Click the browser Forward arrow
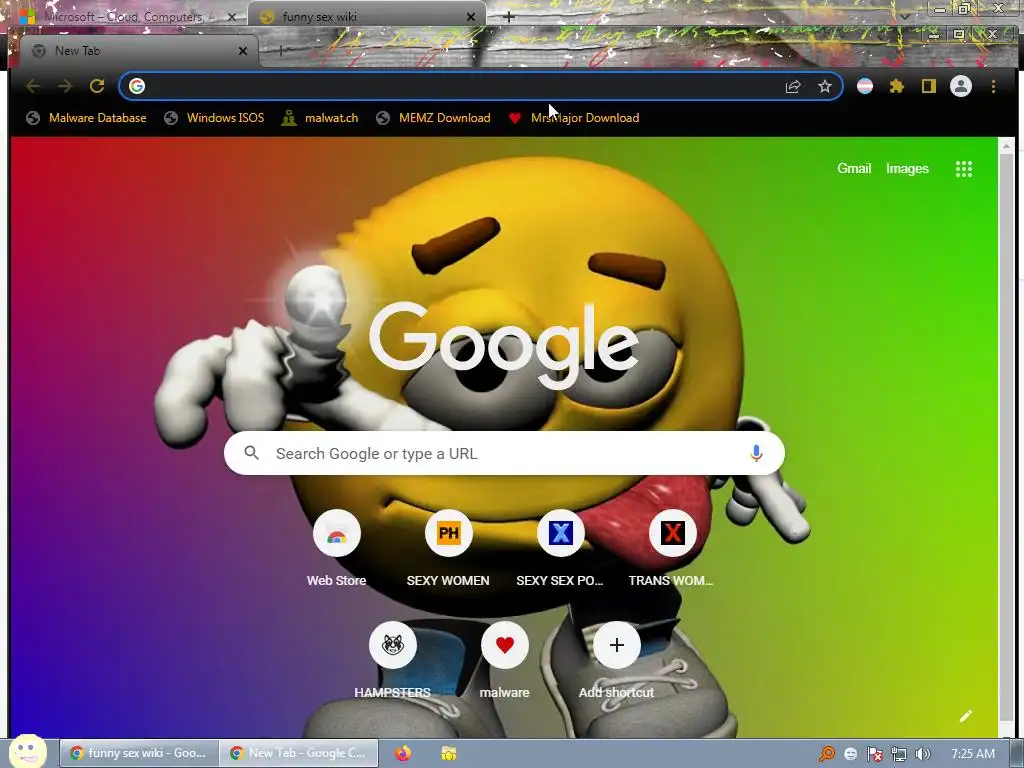1024x768 pixels. [x=65, y=86]
